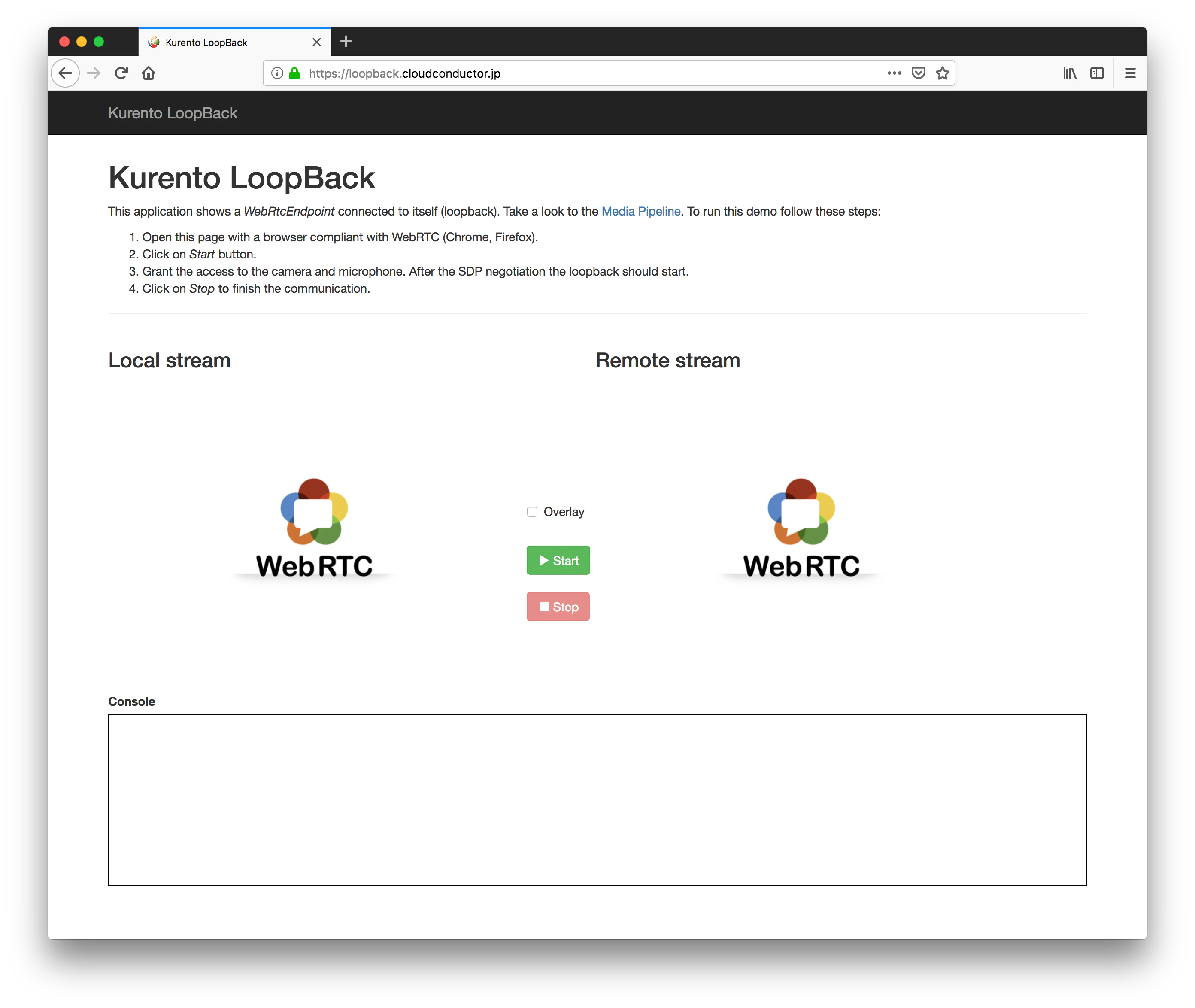The image size is (1195, 1008).
Task: Click the Overlay checkbox label text
Action: point(564,512)
